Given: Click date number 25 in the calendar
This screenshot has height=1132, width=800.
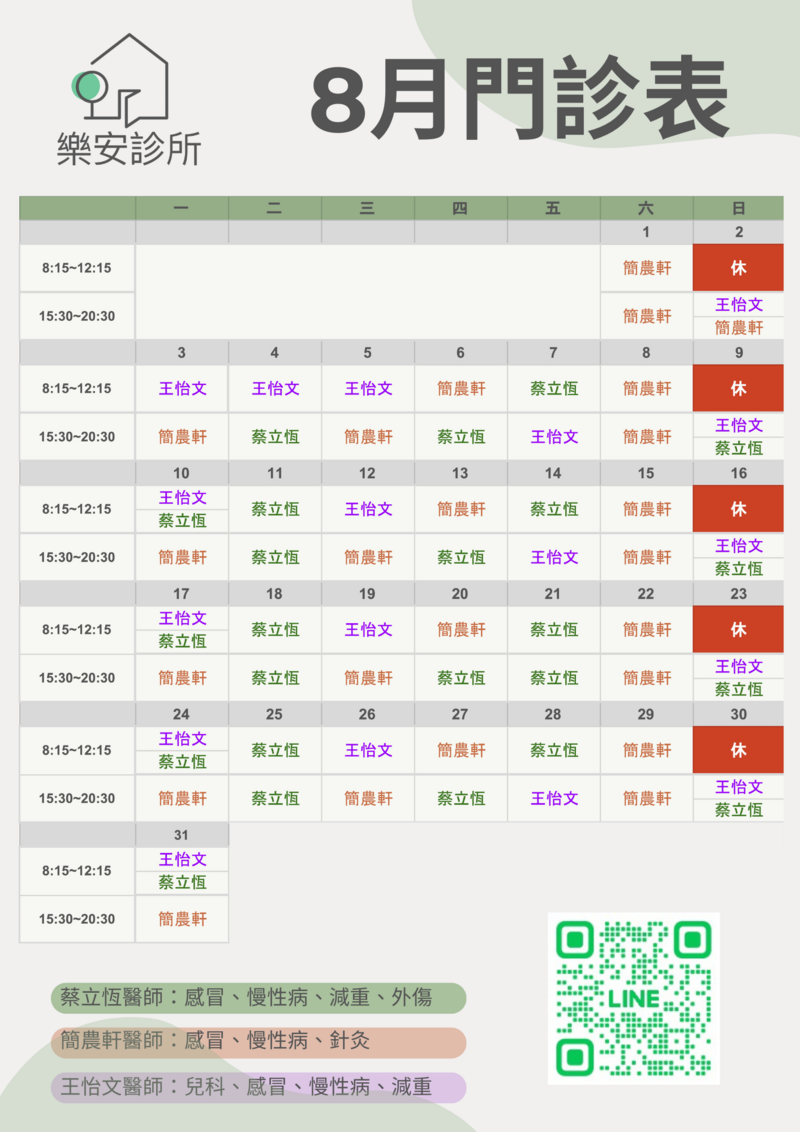Looking at the screenshot, I should pyautogui.click(x=274, y=714).
